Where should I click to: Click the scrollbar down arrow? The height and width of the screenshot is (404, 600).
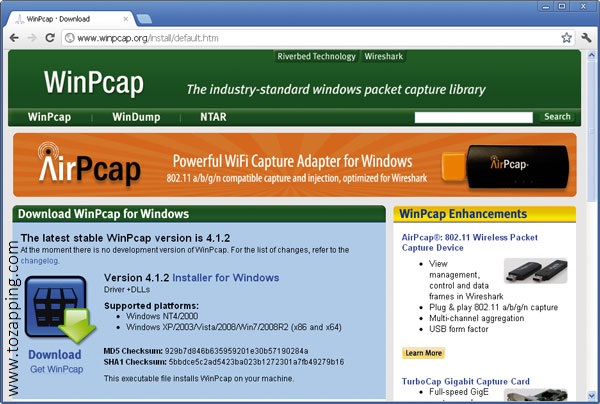(x=591, y=395)
